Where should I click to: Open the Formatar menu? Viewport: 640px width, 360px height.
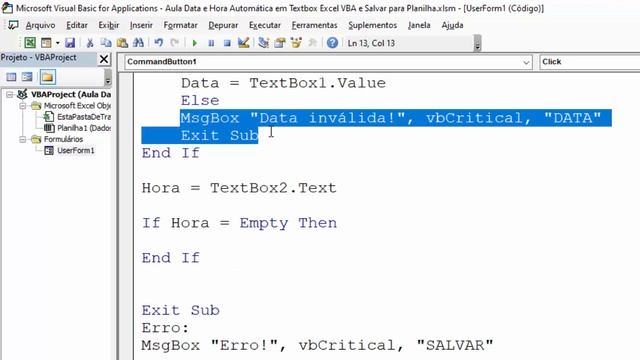[x=180, y=25]
